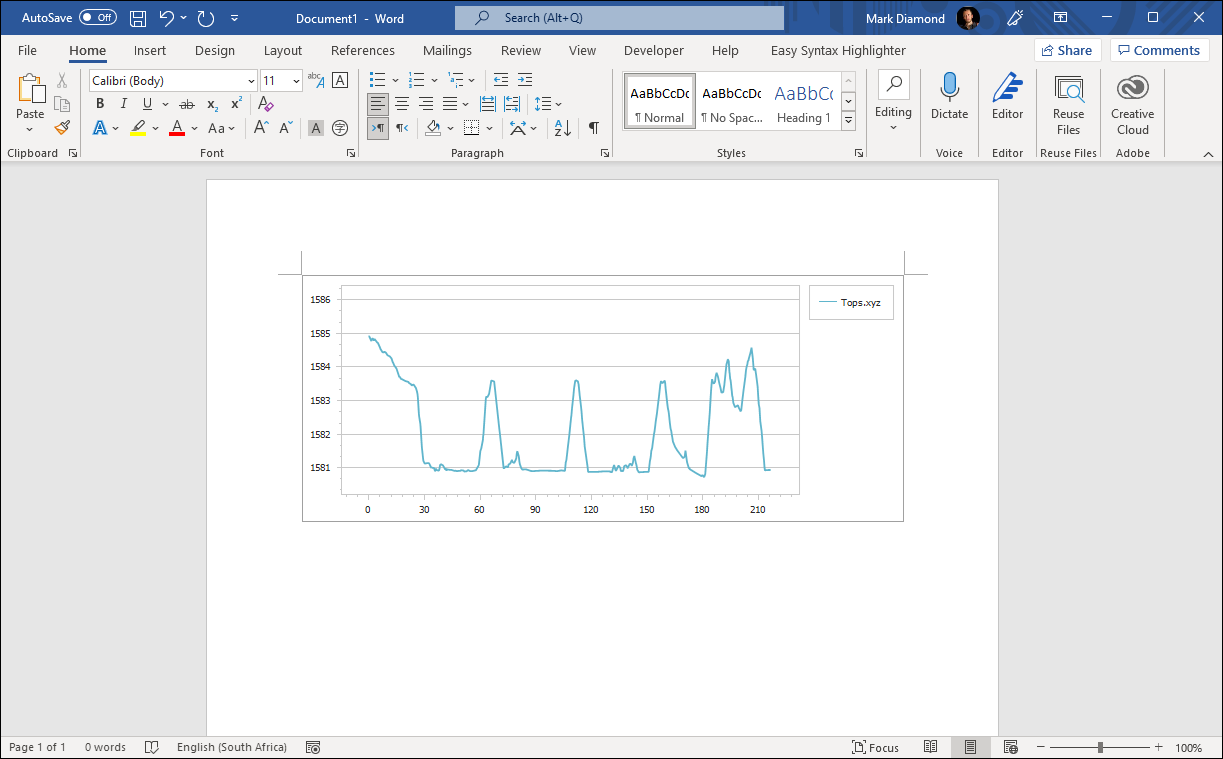
Task: Click the Format Painter brush icon
Action: [x=62, y=128]
